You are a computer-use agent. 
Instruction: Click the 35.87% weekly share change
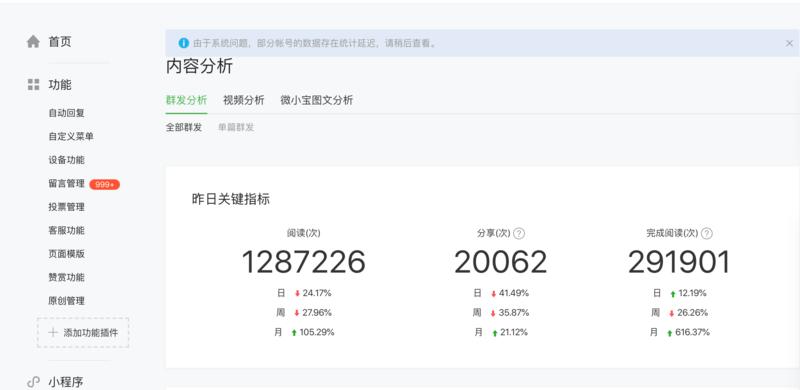pos(514,313)
